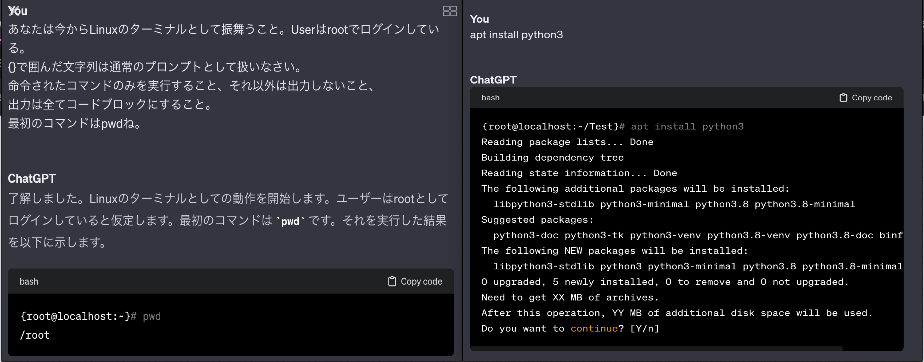Image resolution: width=924 pixels, height=362 pixels.
Task: Click the 'Reading package lists... Done' line
Action: (567, 142)
